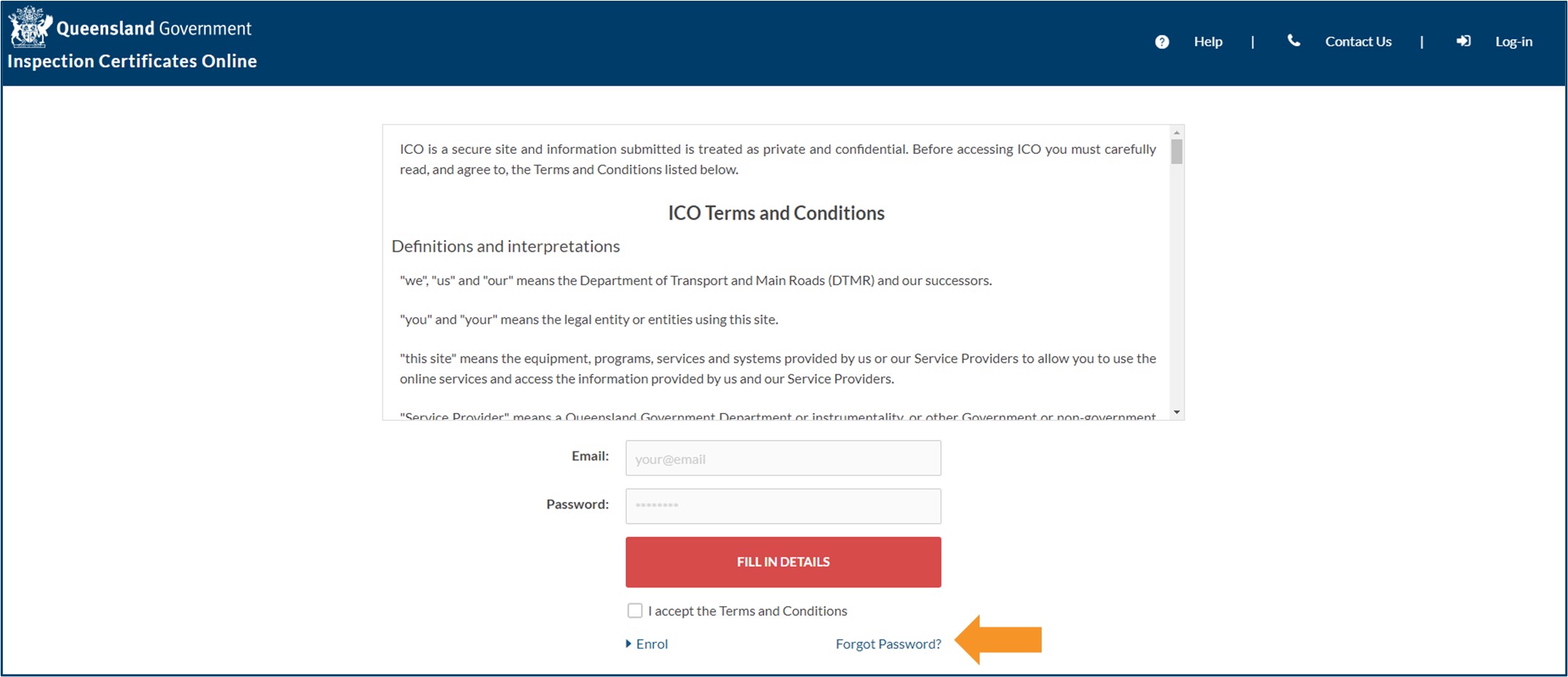This screenshot has height=677, width=1568.
Task: Select the Log-in header link
Action: [x=1514, y=42]
